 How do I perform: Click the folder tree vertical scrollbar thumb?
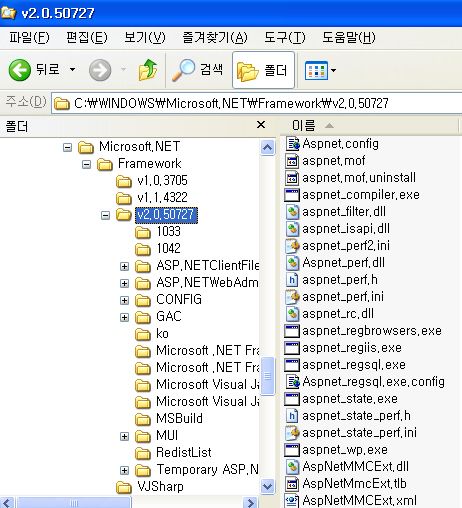click(268, 376)
